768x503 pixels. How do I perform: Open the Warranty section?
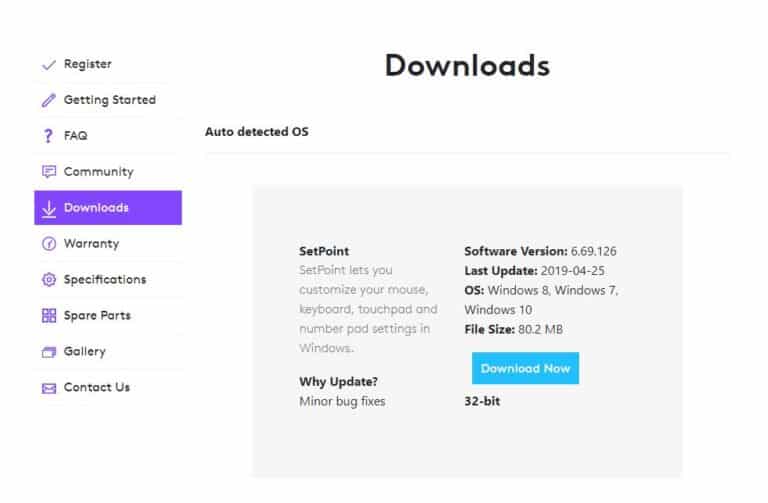[91, 244]
